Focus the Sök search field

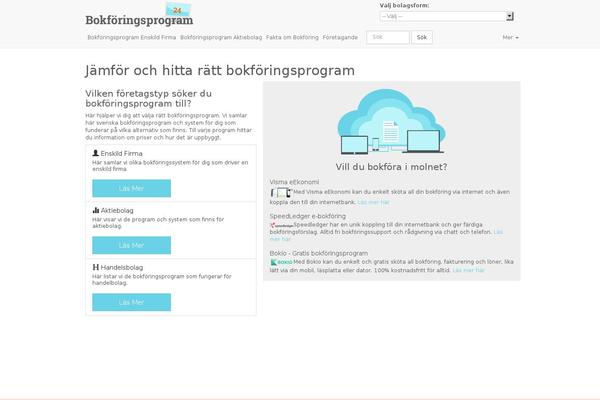point(388,38)
